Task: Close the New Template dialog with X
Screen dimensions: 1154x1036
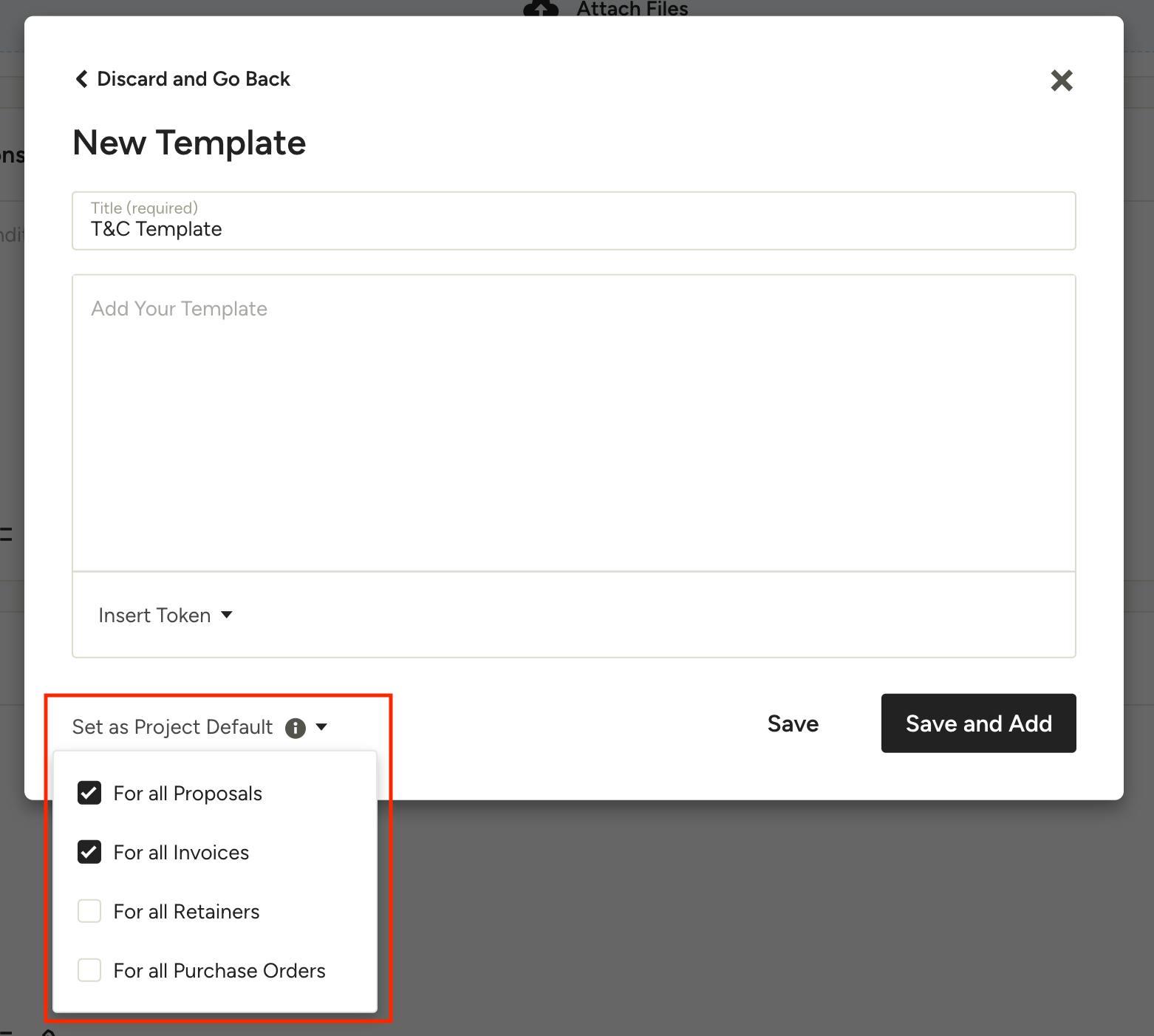Action: tap(1061, 80)
